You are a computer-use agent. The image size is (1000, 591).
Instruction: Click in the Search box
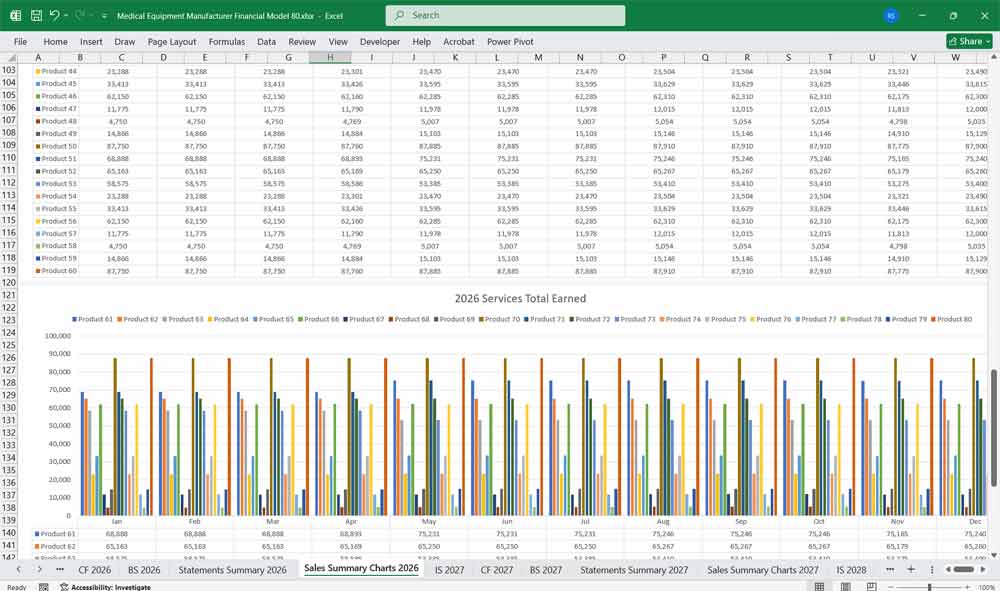tap(505, 15)
